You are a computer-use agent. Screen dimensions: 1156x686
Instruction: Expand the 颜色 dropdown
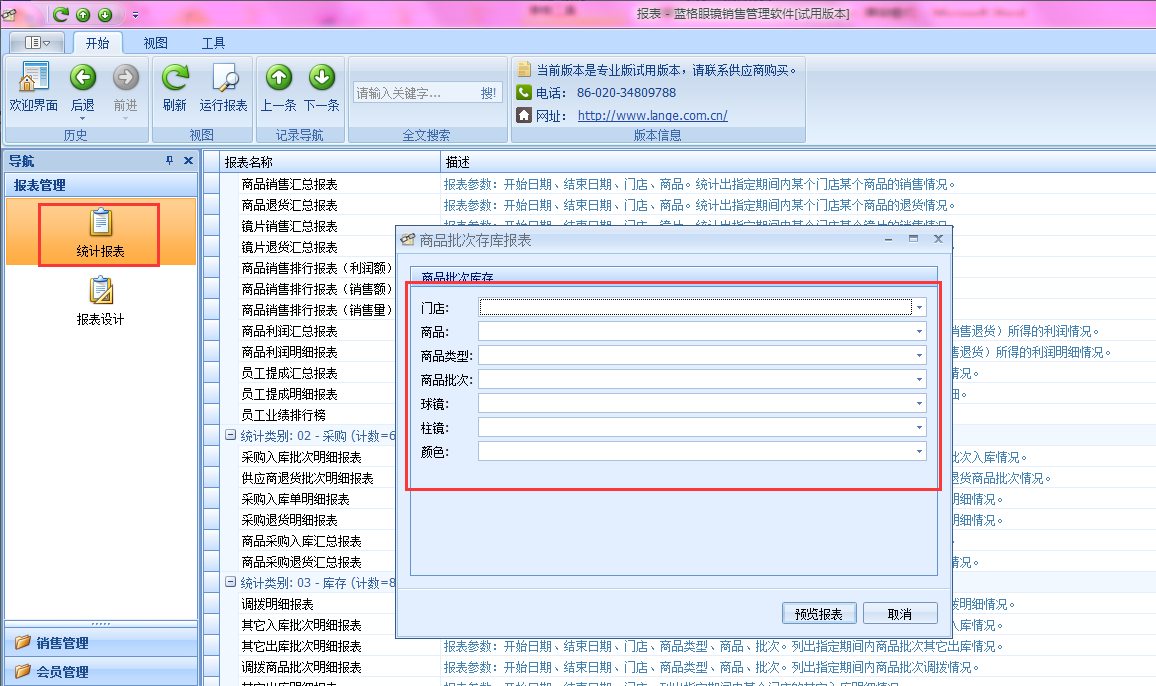(x=919, y=452)
